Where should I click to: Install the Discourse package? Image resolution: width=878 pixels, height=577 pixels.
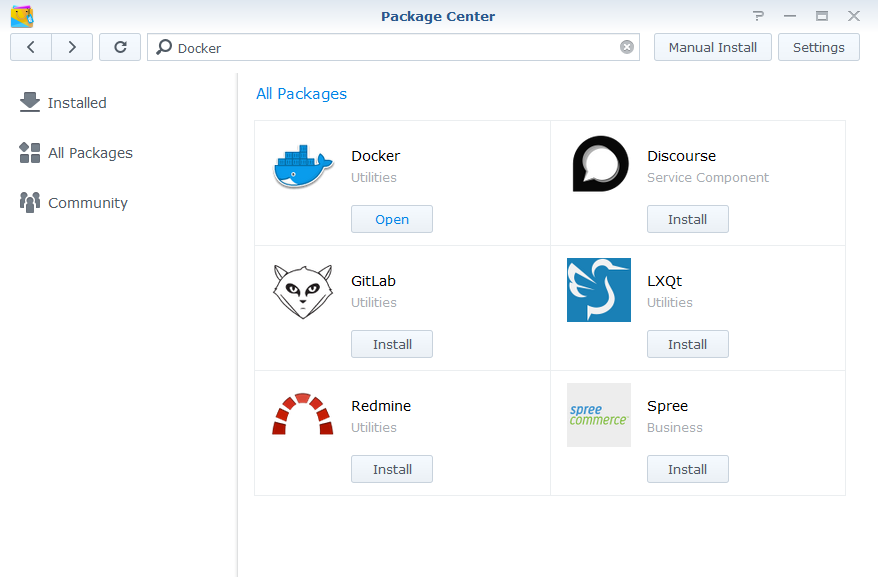tap(688, 219)
